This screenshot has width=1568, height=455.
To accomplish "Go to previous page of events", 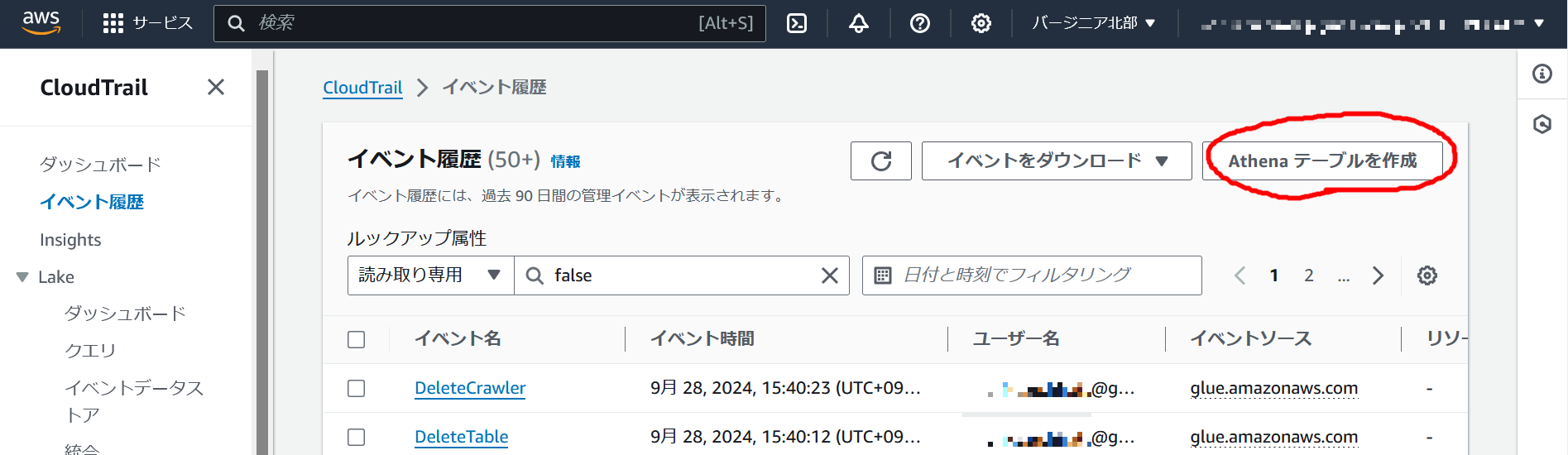I will [1240, 275].
